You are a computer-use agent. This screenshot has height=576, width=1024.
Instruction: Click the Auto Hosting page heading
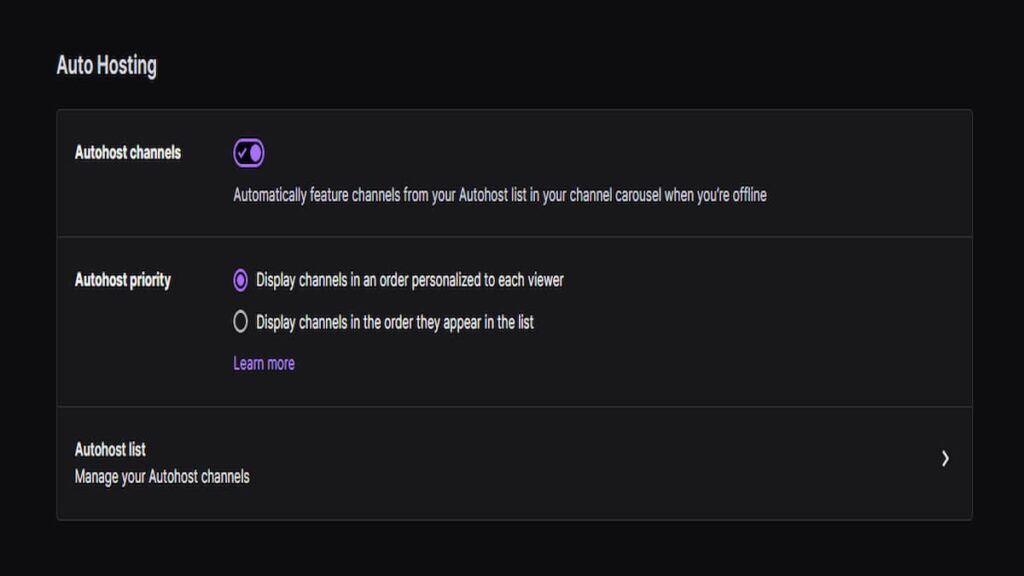106,65
